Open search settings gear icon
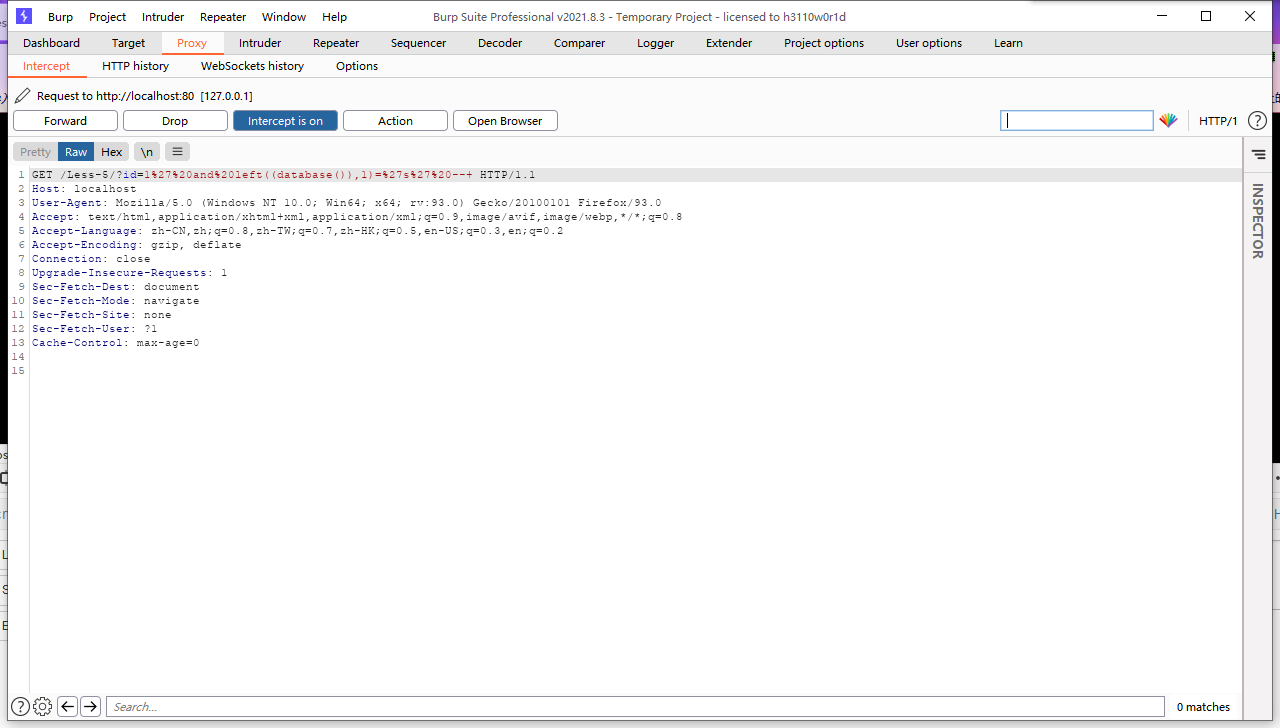 click(x=42, y=707)
